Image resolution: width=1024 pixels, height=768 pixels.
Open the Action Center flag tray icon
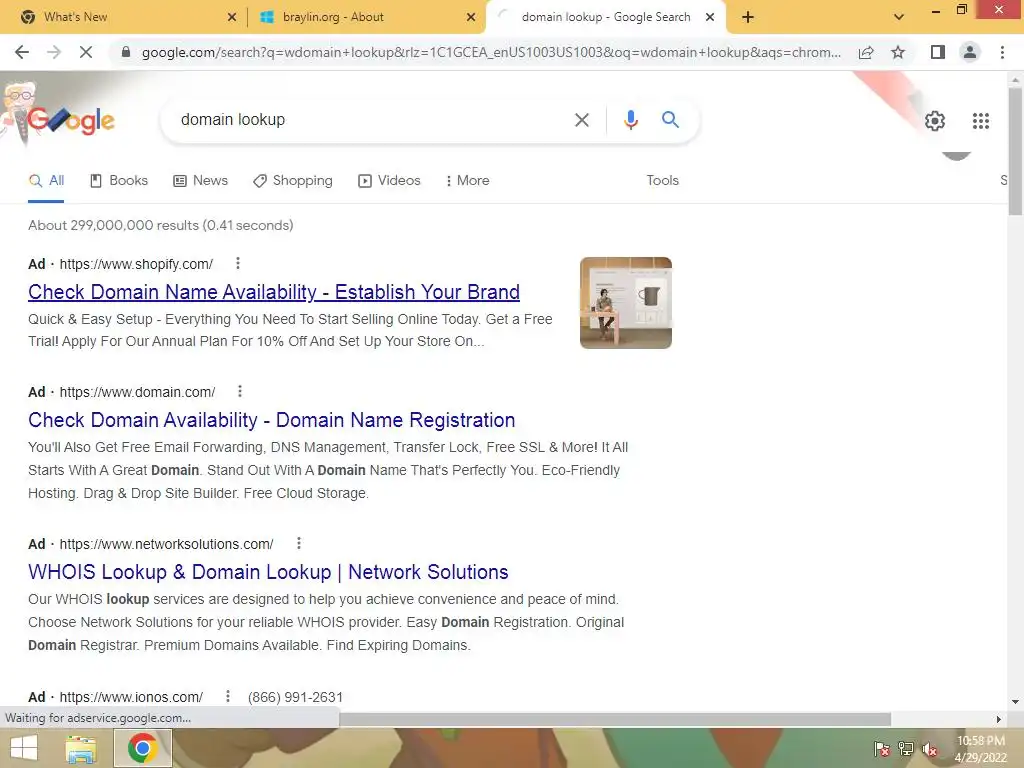pyautogui.click(x=882, y=749)
